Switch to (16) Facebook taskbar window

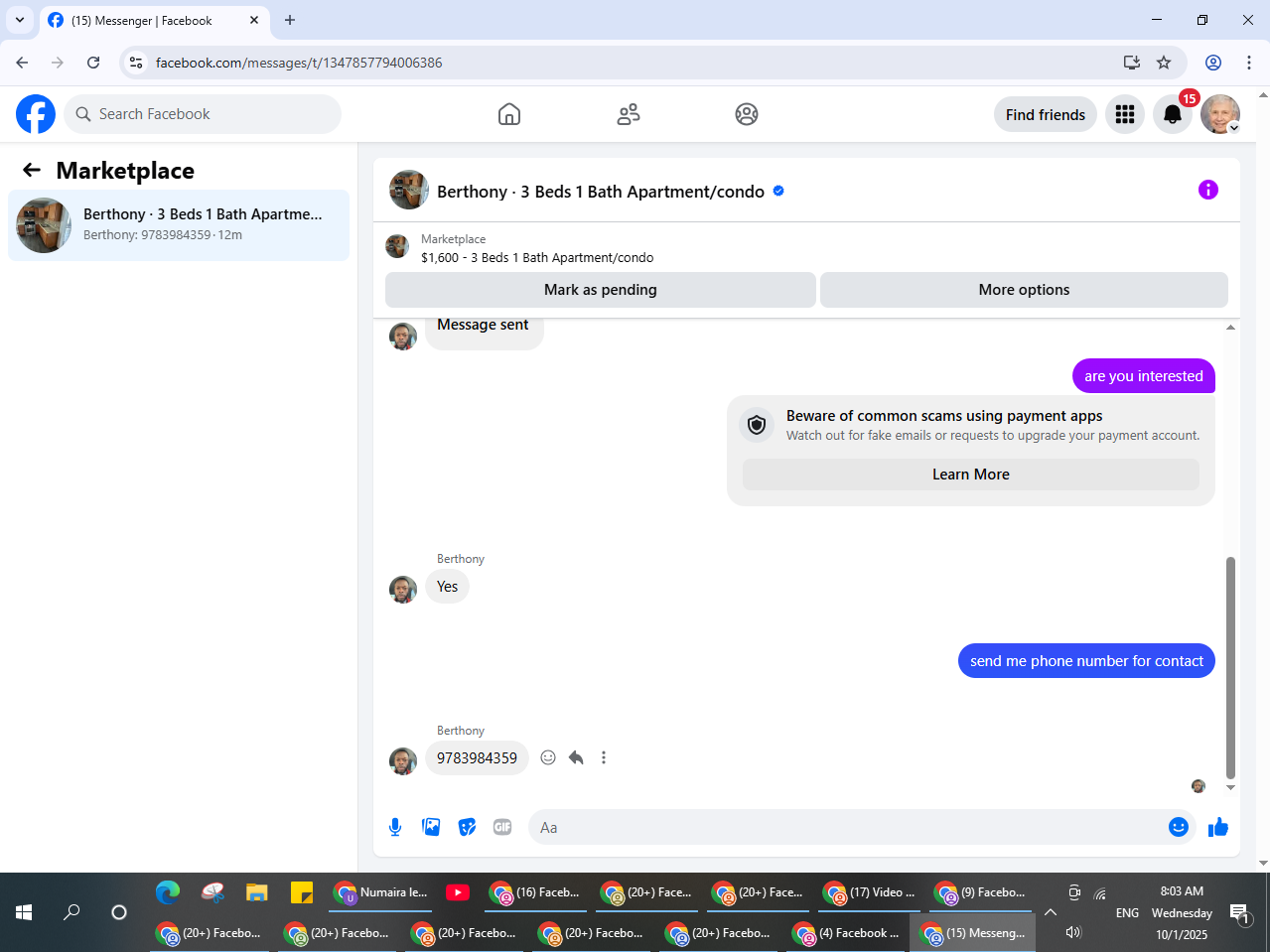(x=537, y=892)
